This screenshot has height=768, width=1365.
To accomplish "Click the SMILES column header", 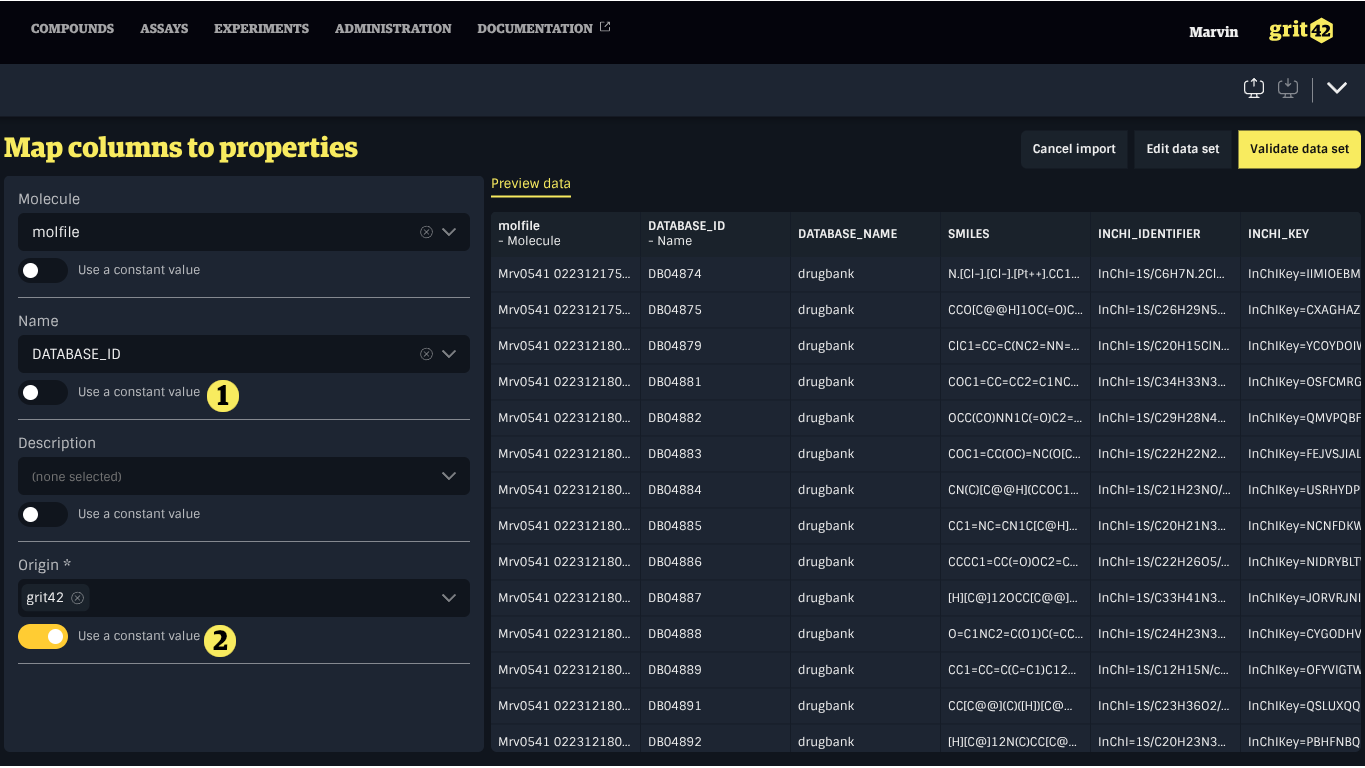I will click(1015, 233).
